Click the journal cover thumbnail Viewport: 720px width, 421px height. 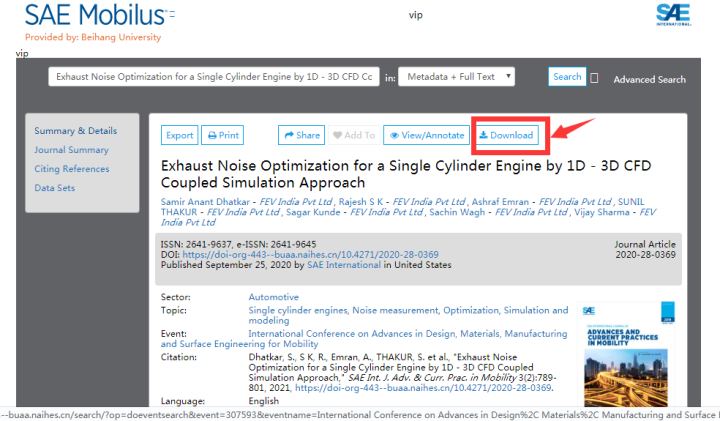(x=626, y=354)
